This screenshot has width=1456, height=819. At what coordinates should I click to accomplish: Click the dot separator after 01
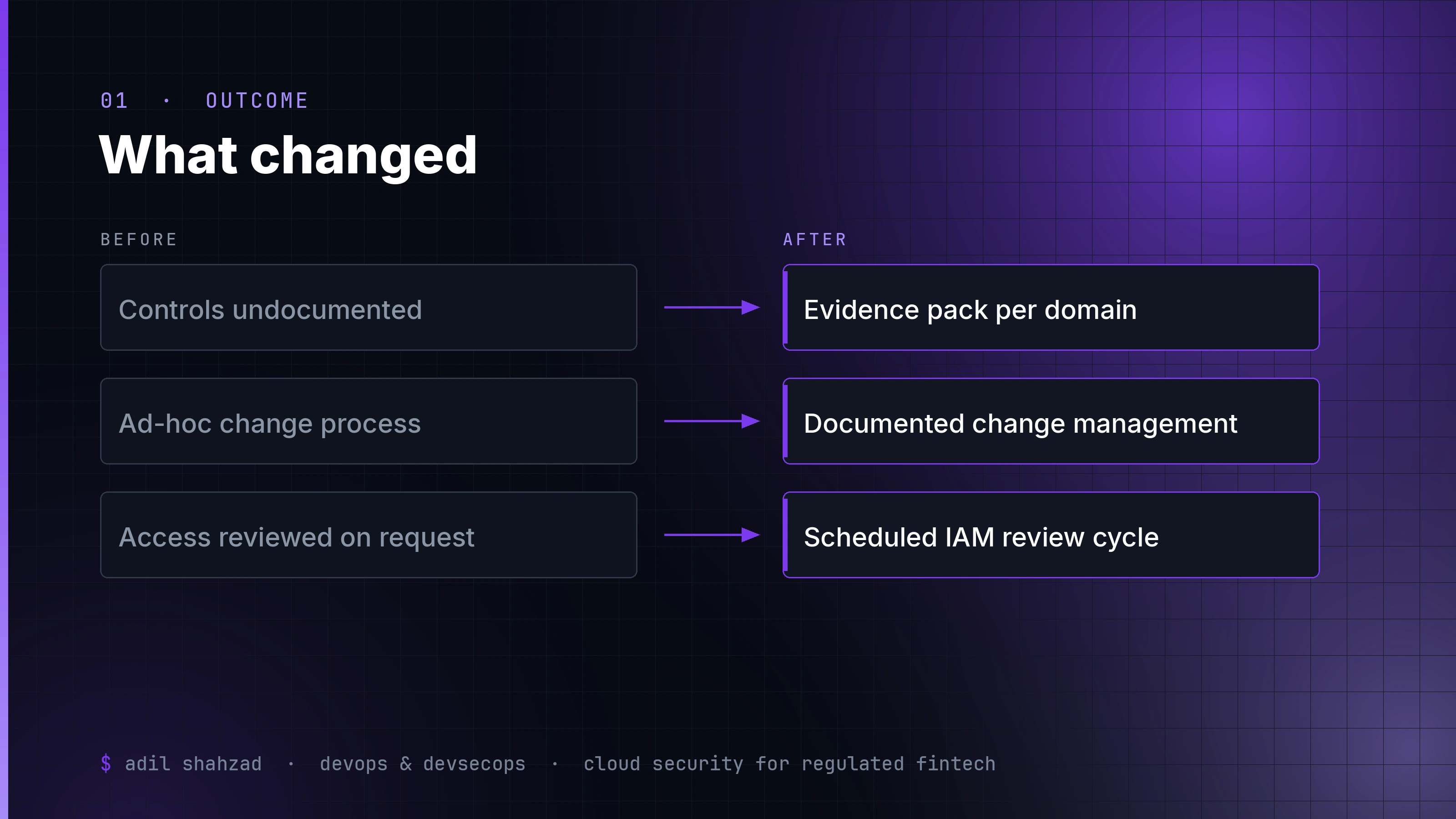click(x=166, y=101)
